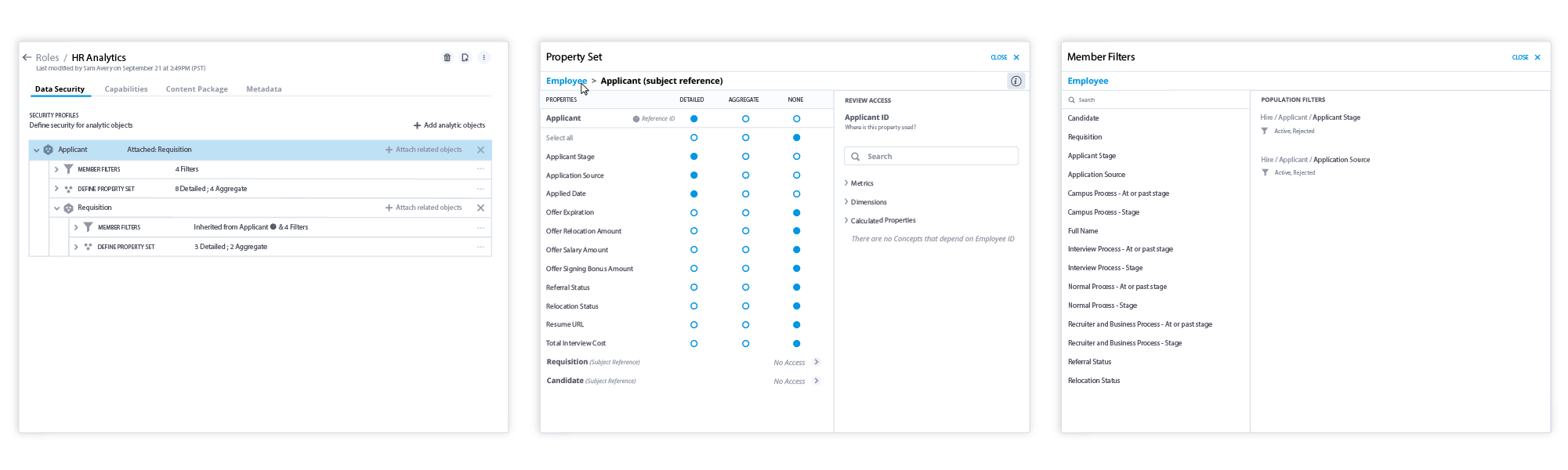1568x470 pixels.
Task: Open the three-dot more options menu in the header
Action: (x=484, y=57)
